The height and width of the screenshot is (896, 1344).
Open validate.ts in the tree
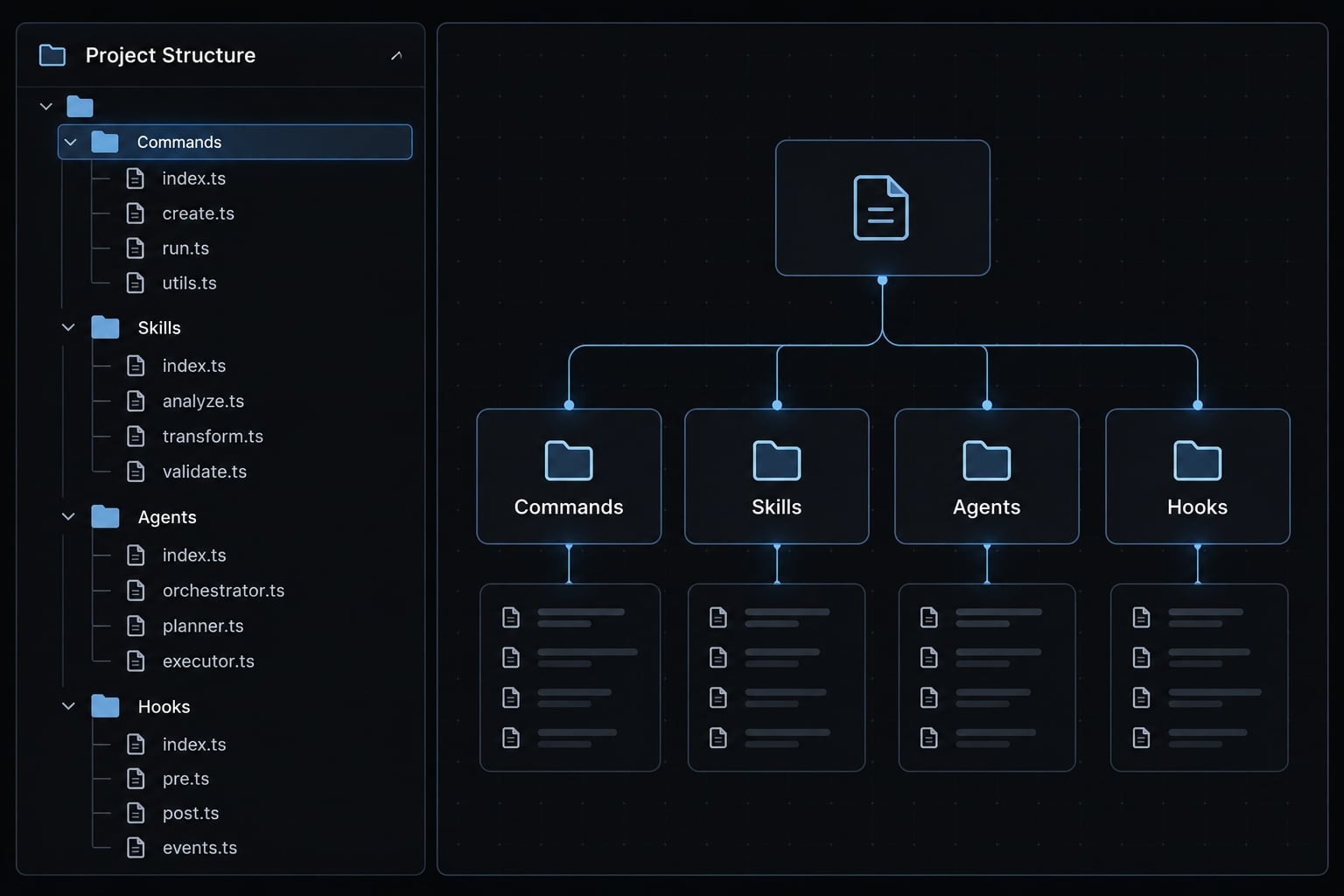point(205,472)
